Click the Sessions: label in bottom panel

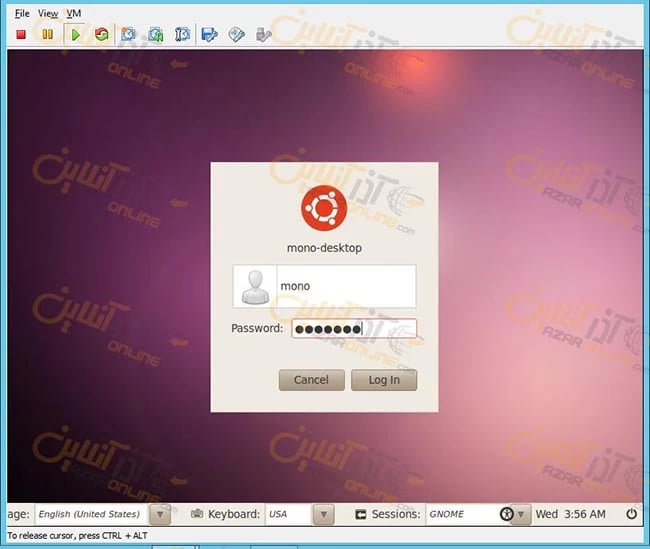(396, 514)
